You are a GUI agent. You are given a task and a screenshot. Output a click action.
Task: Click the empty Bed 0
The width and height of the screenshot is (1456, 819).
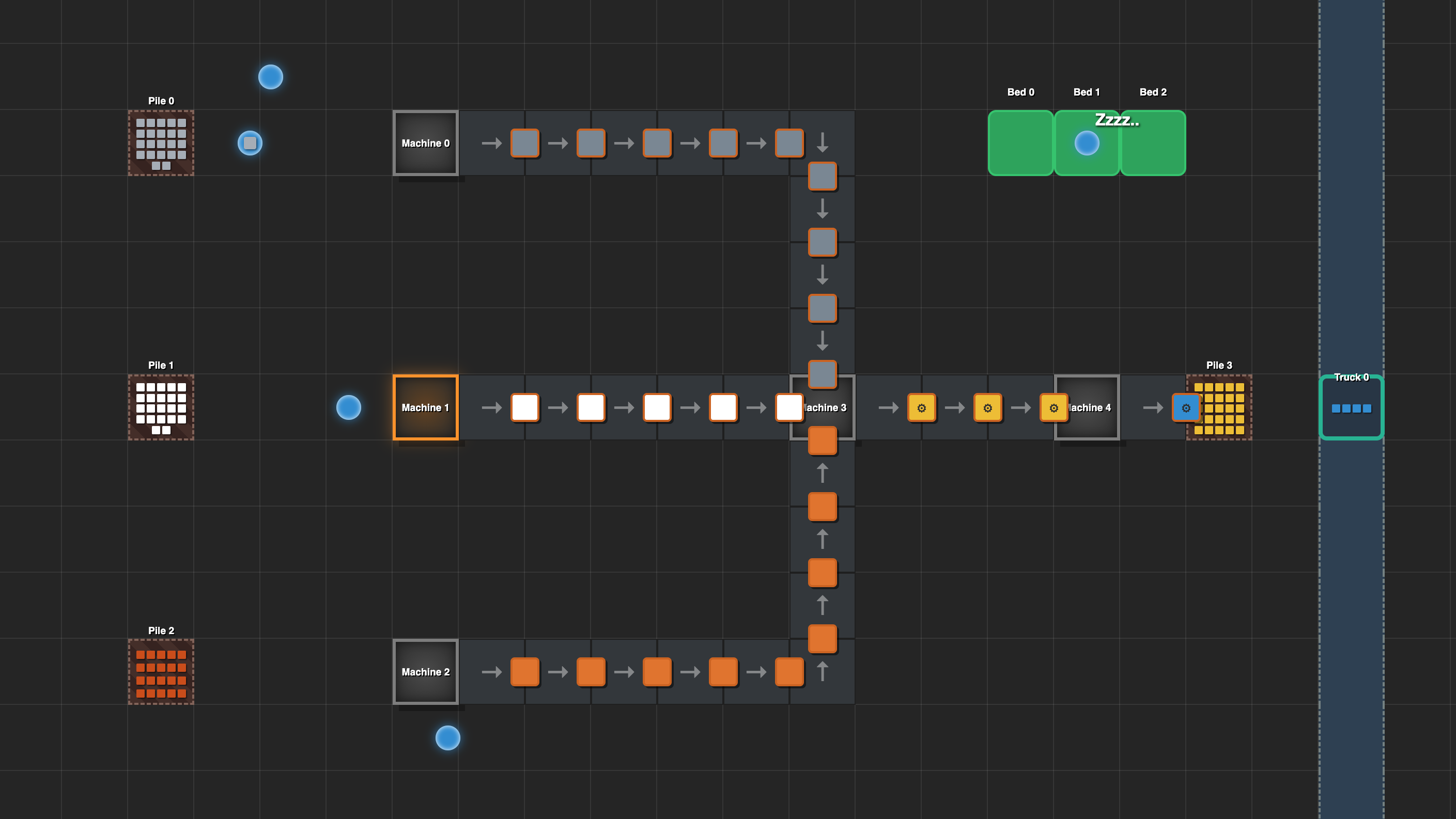click(1020, 143)
